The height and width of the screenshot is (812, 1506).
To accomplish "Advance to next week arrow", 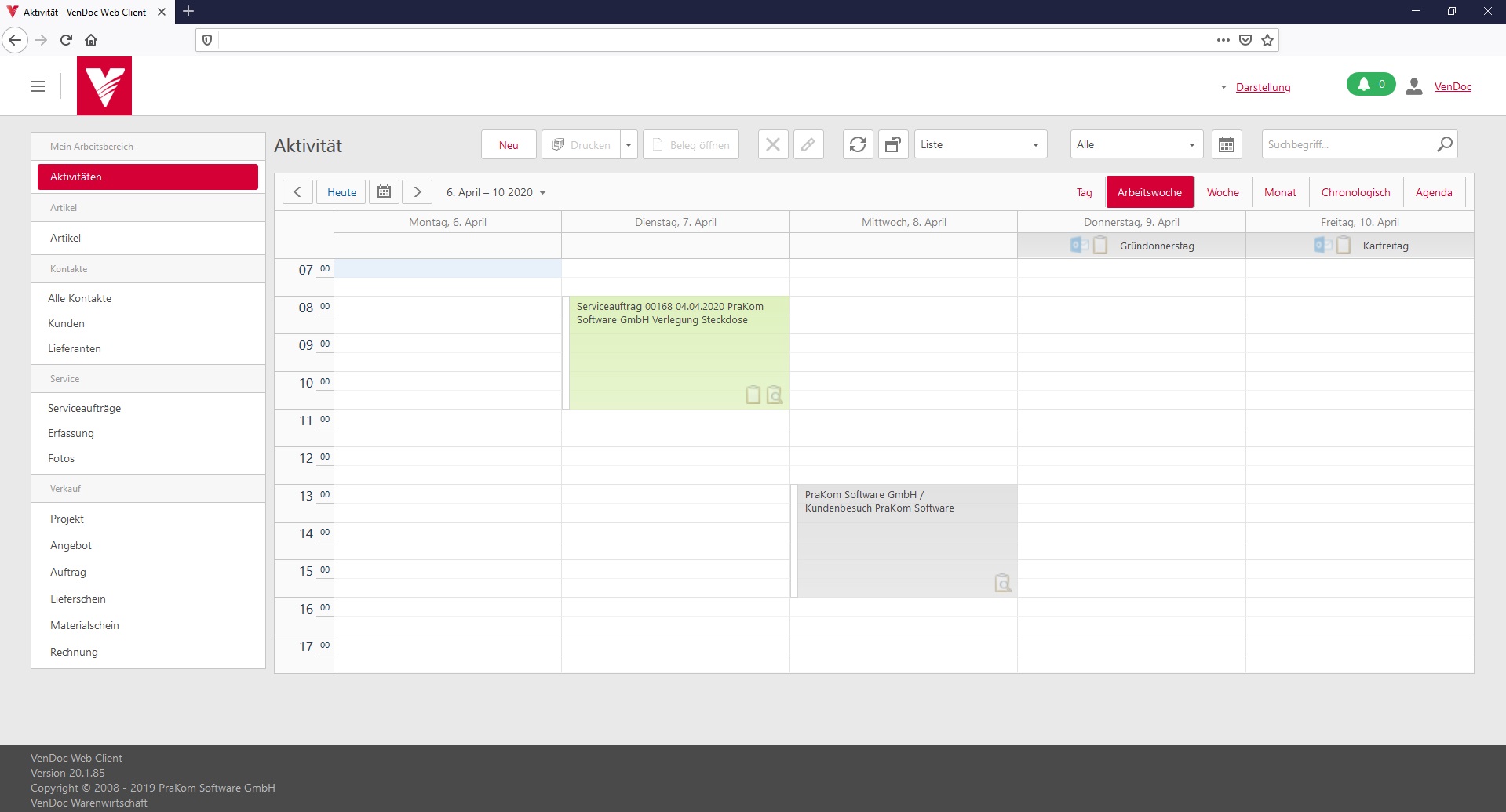I will (x=418, y=192).
